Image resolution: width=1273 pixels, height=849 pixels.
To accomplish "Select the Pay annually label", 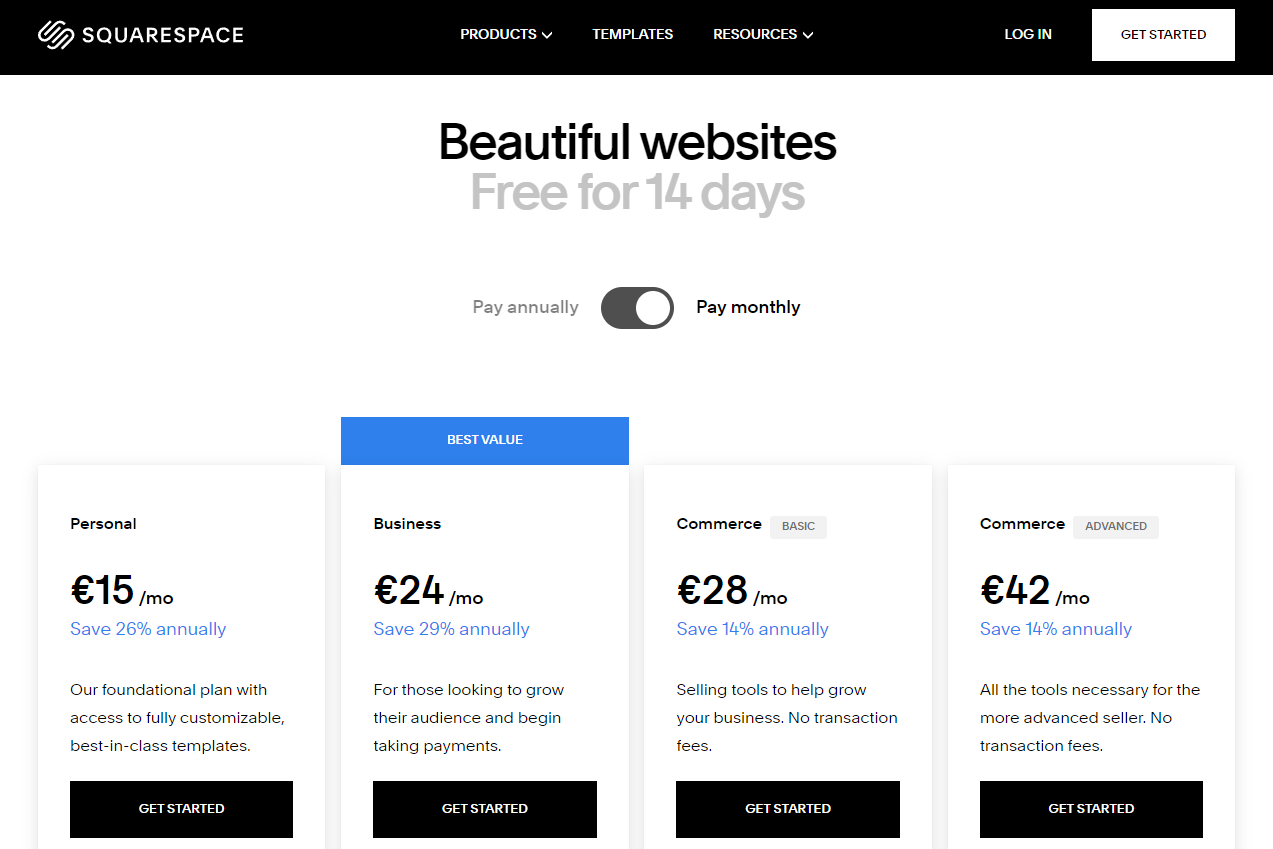I will coord(525,307).
